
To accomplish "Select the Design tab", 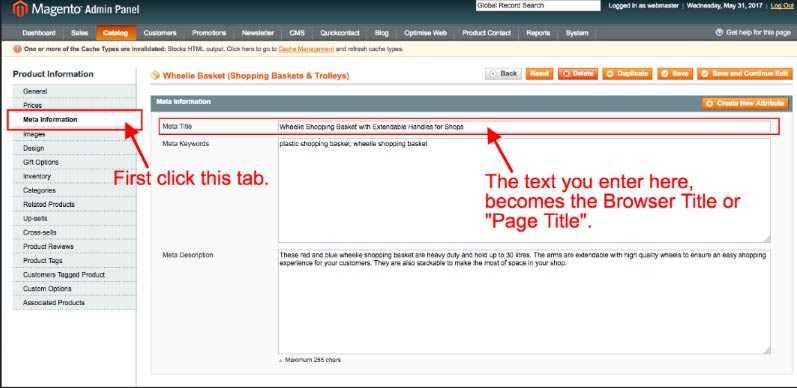I will point(74,148).
